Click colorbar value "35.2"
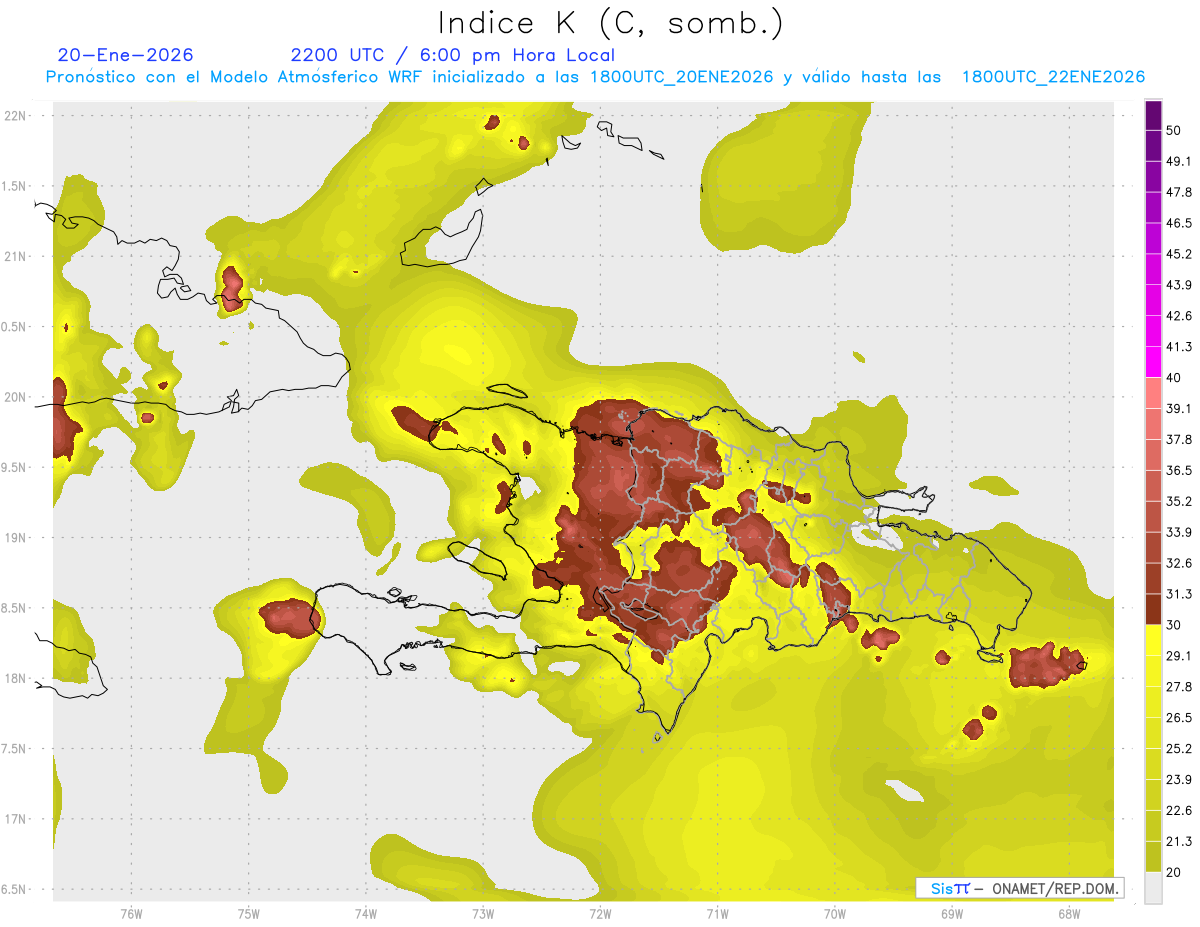The image size is (1200, 927). (x=1179, y=501)
